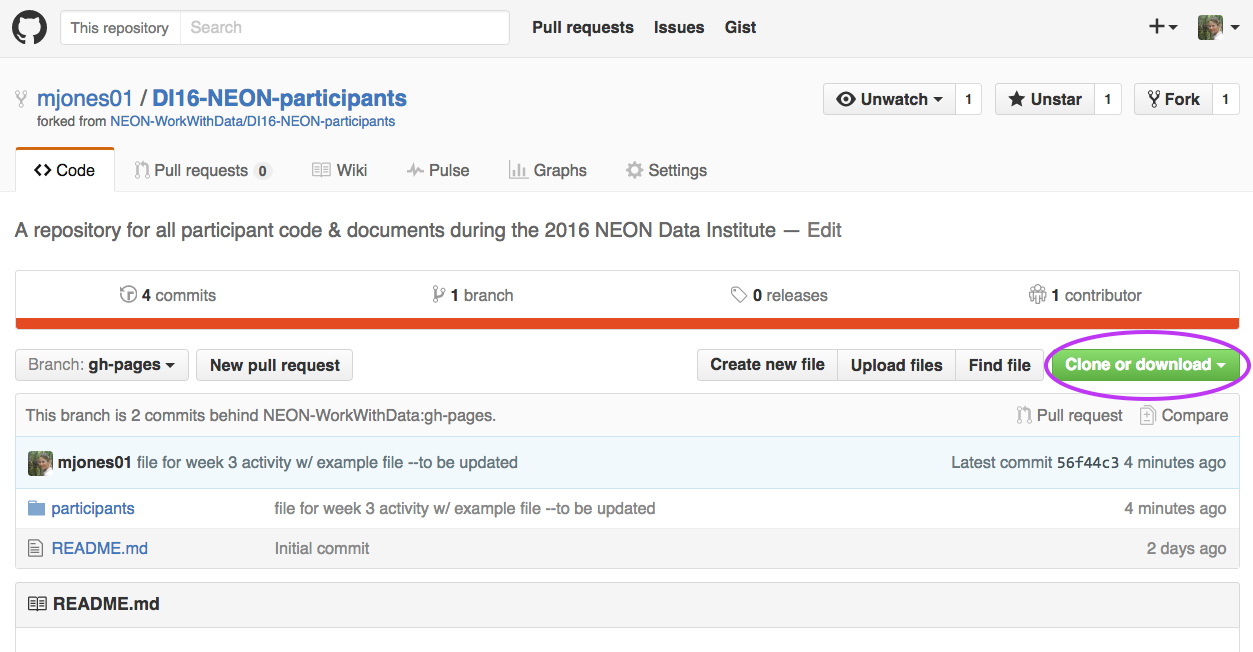Open the Unwatch dropdown
1253x652 pixels.
pyautogui.click(x=889, y=99)
